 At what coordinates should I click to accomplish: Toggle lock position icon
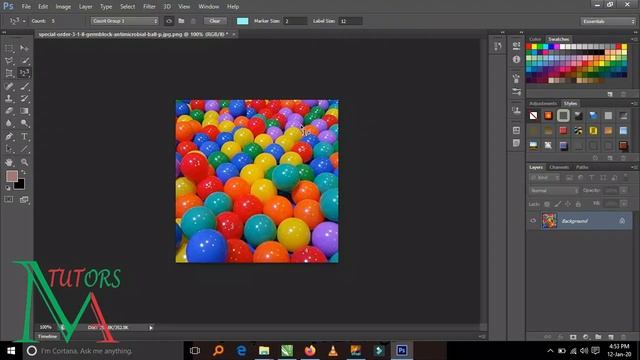pos(568,204)
